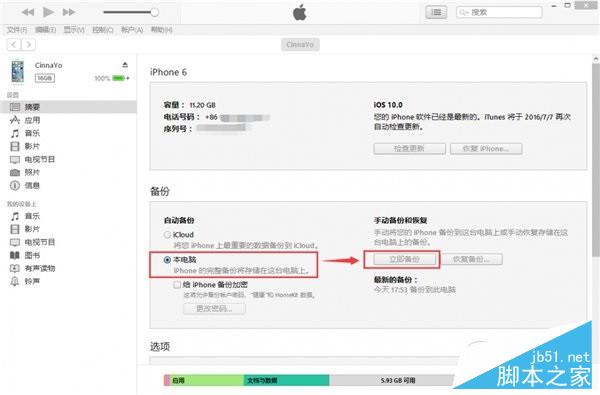Open the 帮助 menu
This screenshot has height=395, width=600.
point(161,30)
